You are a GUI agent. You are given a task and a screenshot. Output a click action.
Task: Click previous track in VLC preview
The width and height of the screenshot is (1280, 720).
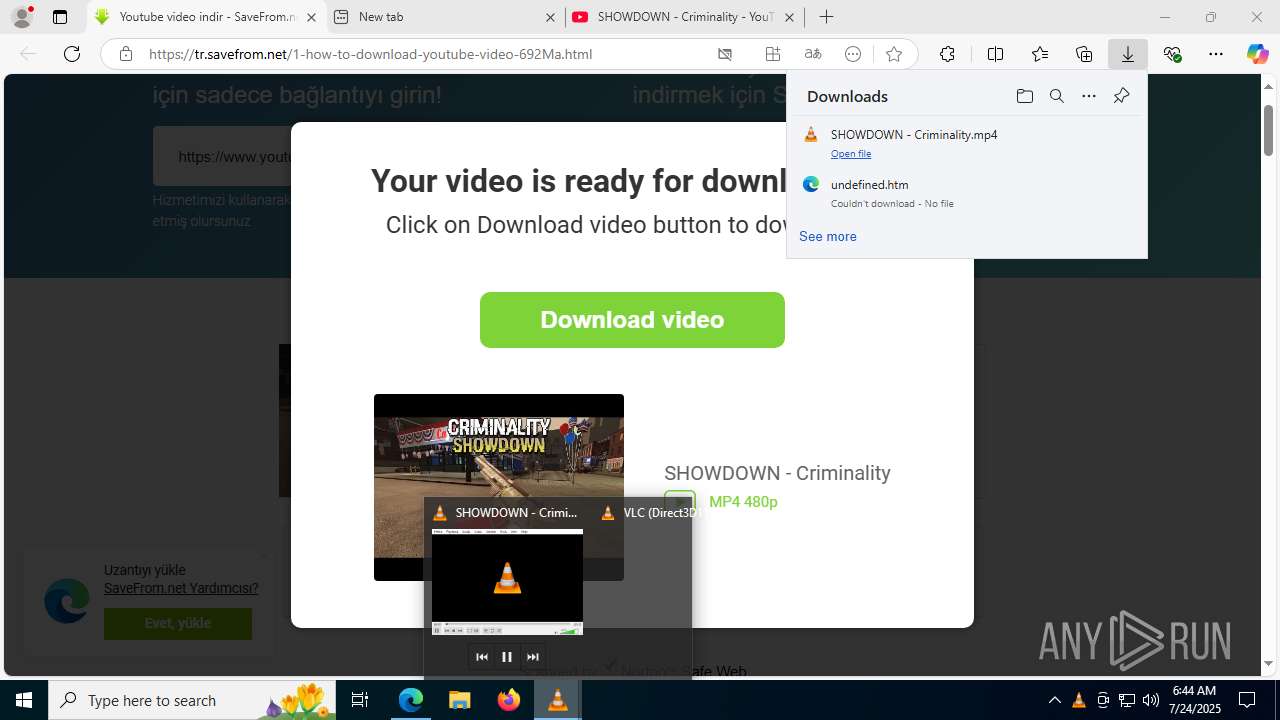(x=481, y=657)
